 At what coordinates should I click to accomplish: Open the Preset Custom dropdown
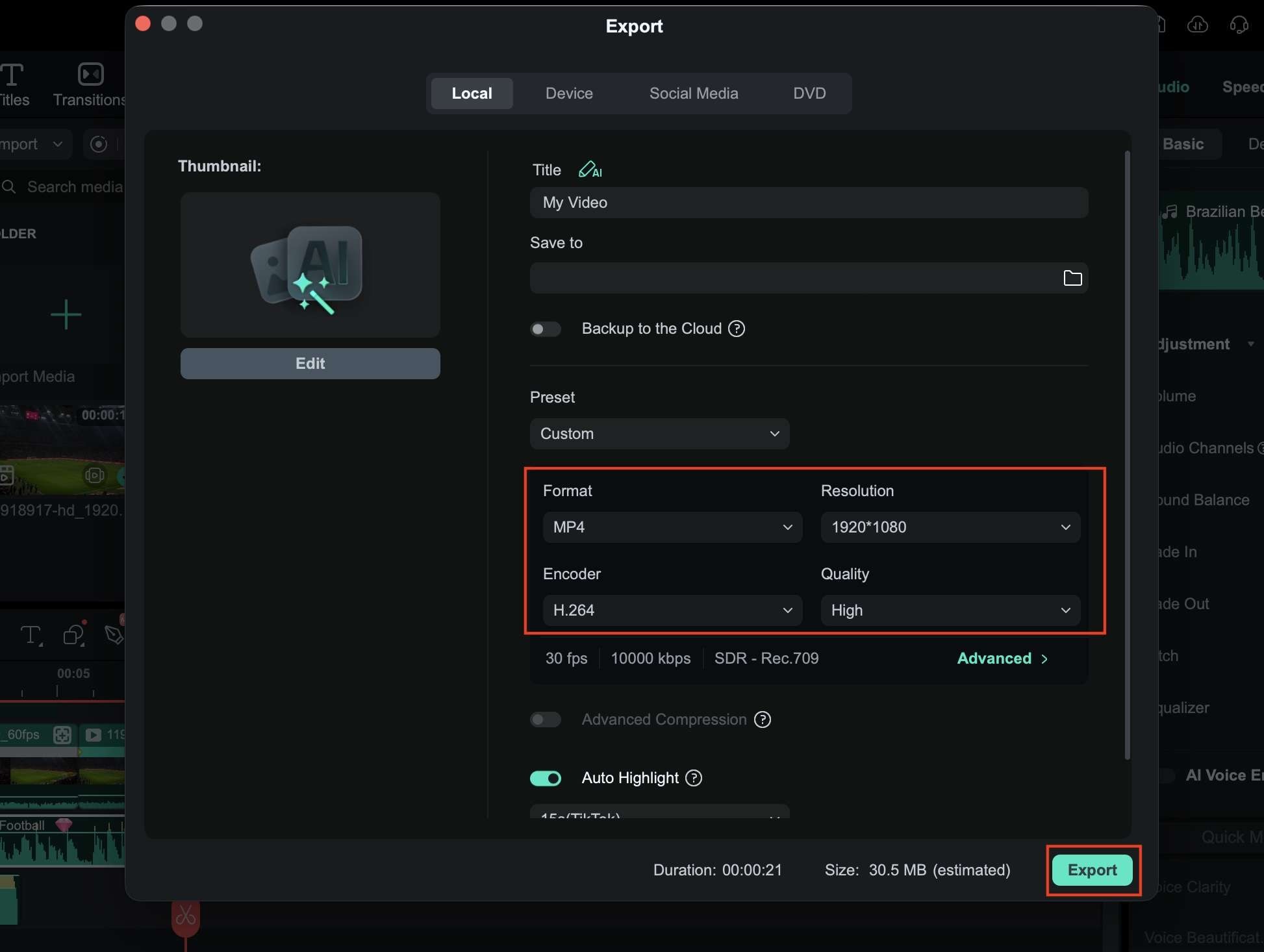coord(659,434)
